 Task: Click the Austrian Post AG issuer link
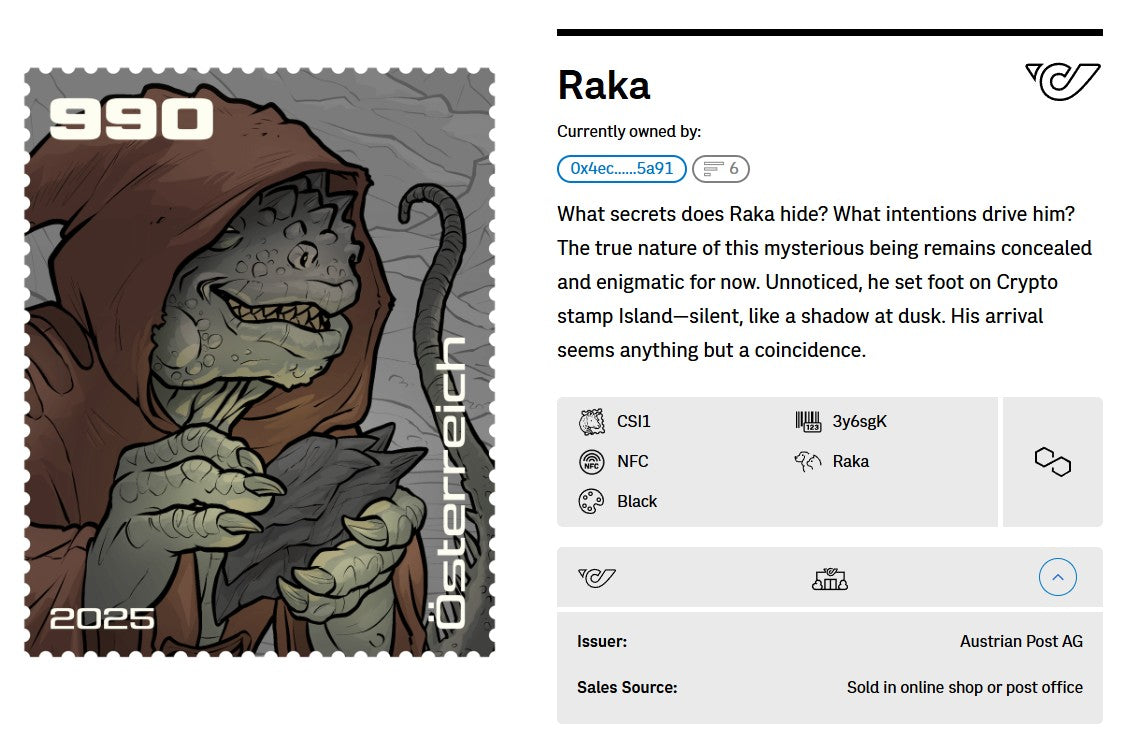pyautogui.click(x=1021, y=641)
